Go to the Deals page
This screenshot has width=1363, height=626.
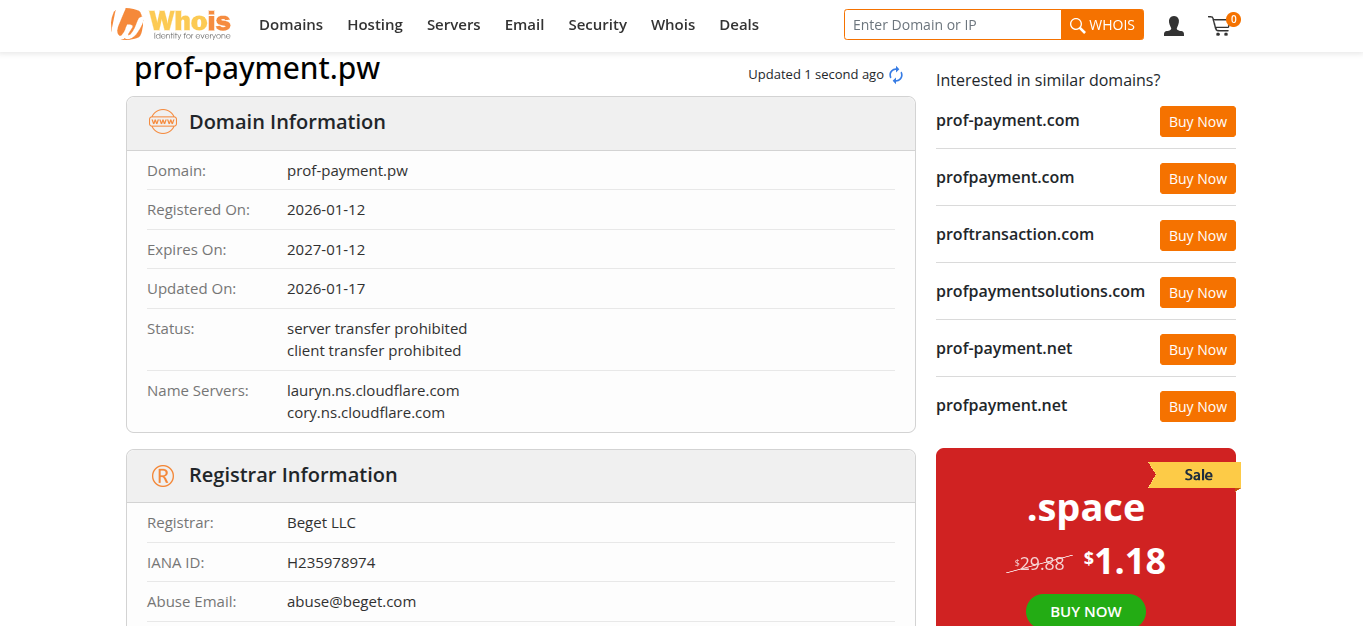pyautogui.click(x=739, y=25)
